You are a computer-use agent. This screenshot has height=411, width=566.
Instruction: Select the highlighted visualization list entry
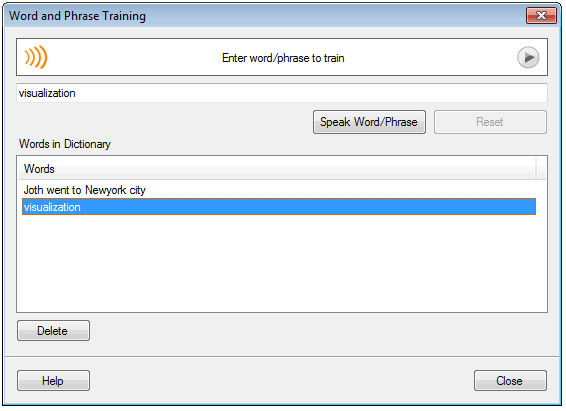[279, 207]
